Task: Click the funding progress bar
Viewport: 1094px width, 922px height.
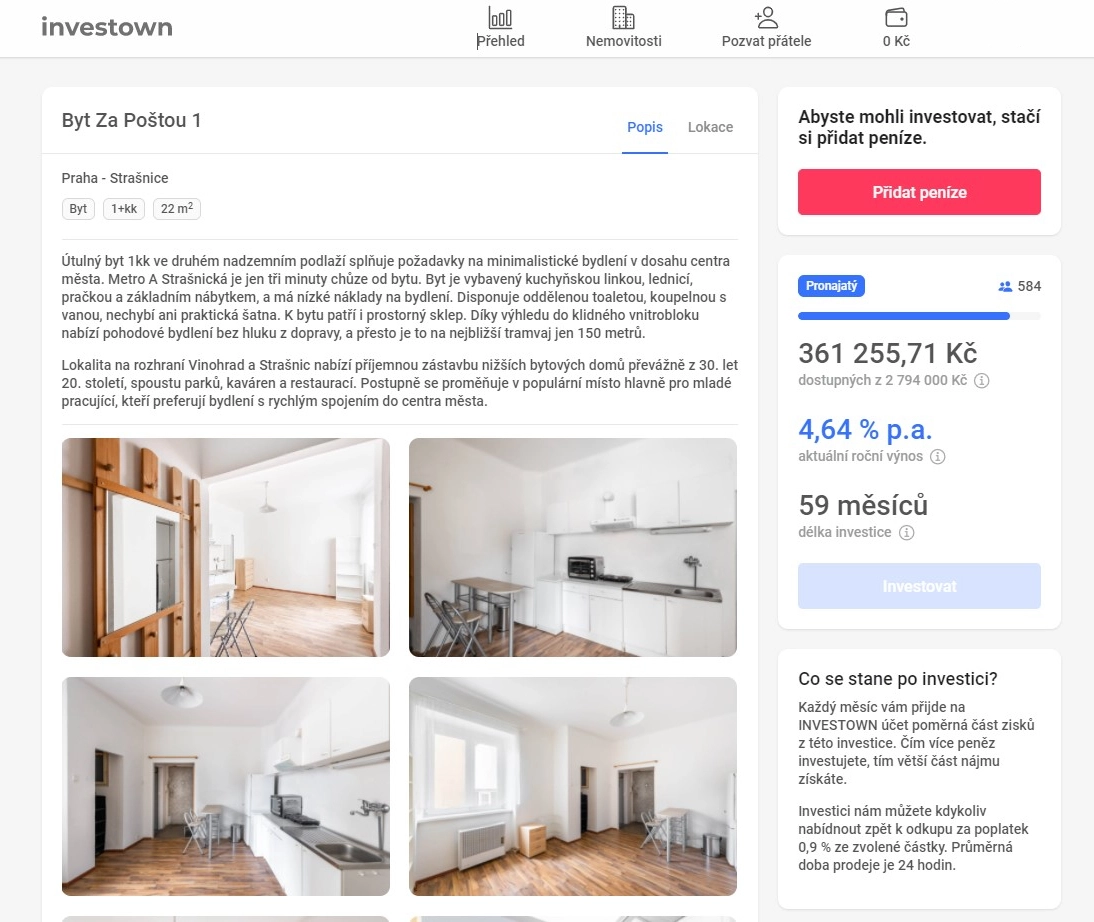Action: 919,316
